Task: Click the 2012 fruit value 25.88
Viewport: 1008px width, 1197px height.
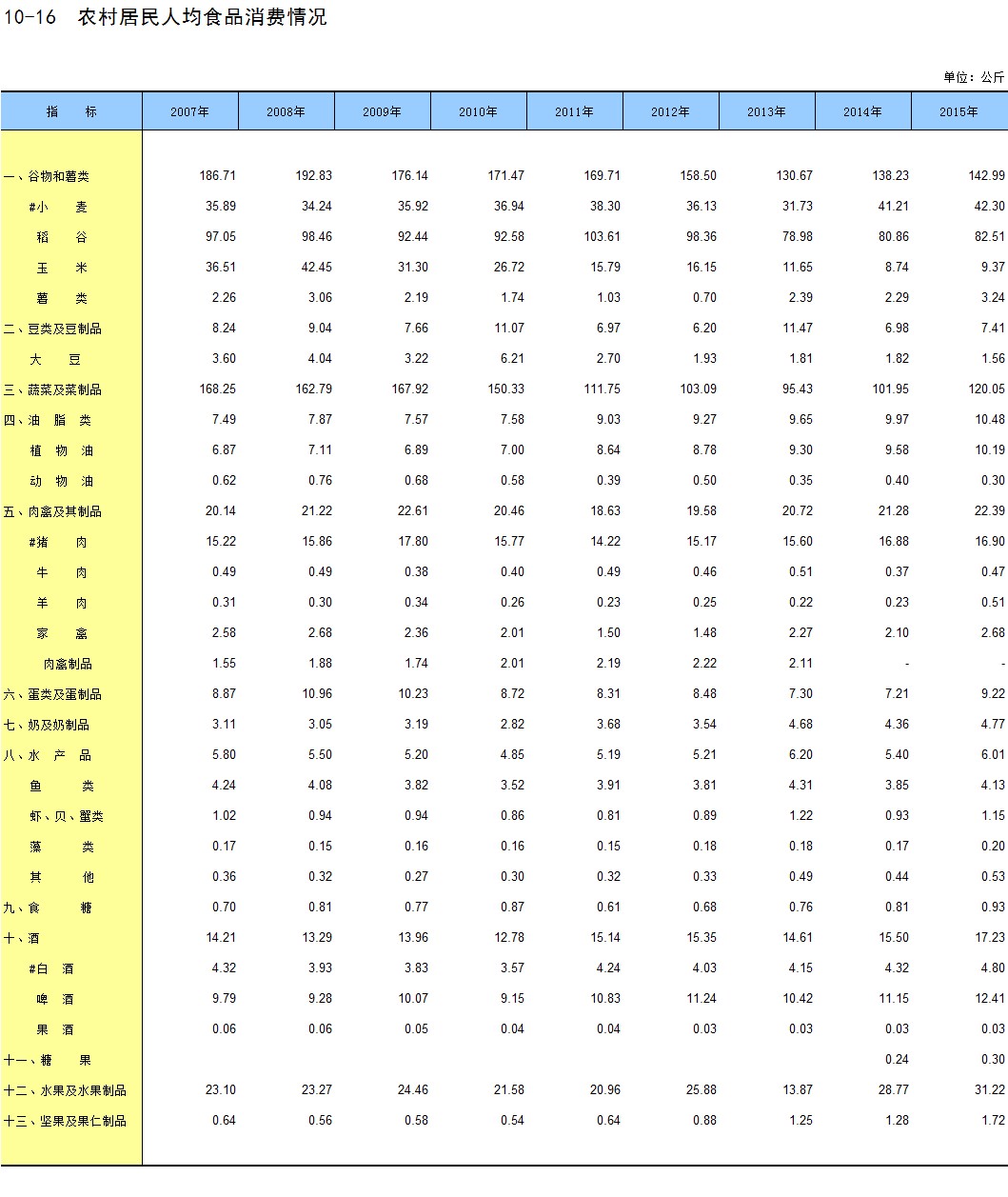Action: click(701, 1090)
